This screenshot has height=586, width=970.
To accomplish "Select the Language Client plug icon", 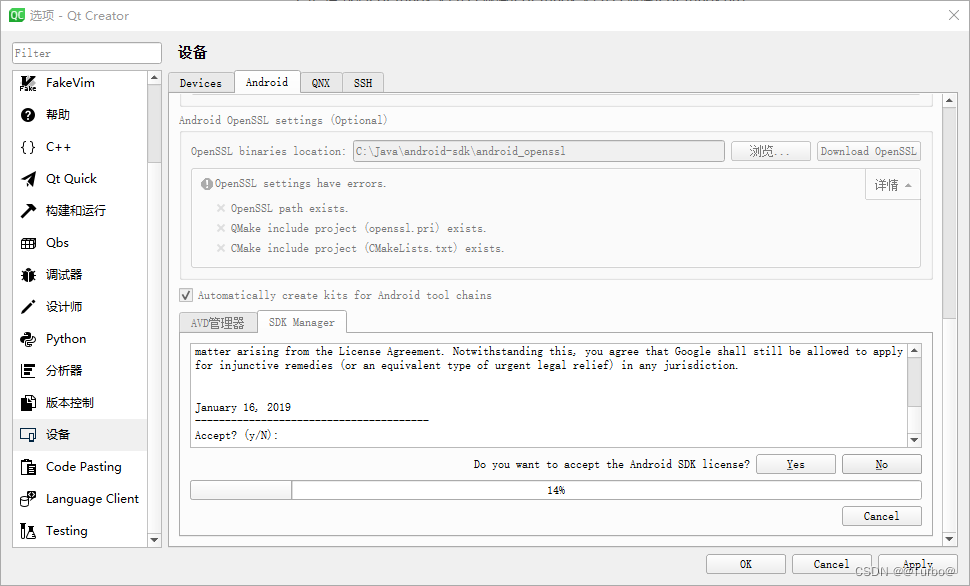I will pos(28,499).
